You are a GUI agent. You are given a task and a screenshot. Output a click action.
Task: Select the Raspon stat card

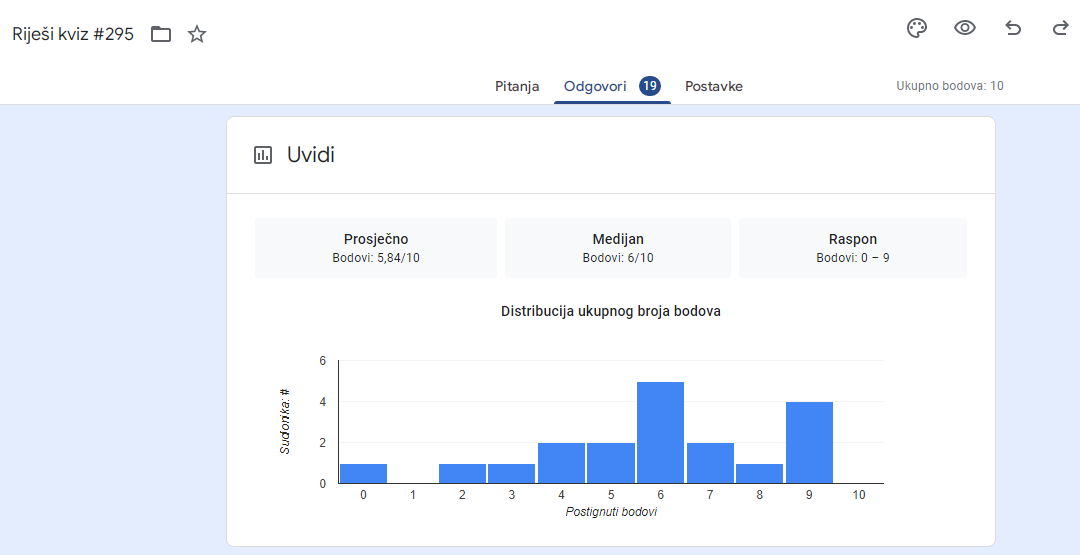853,248
